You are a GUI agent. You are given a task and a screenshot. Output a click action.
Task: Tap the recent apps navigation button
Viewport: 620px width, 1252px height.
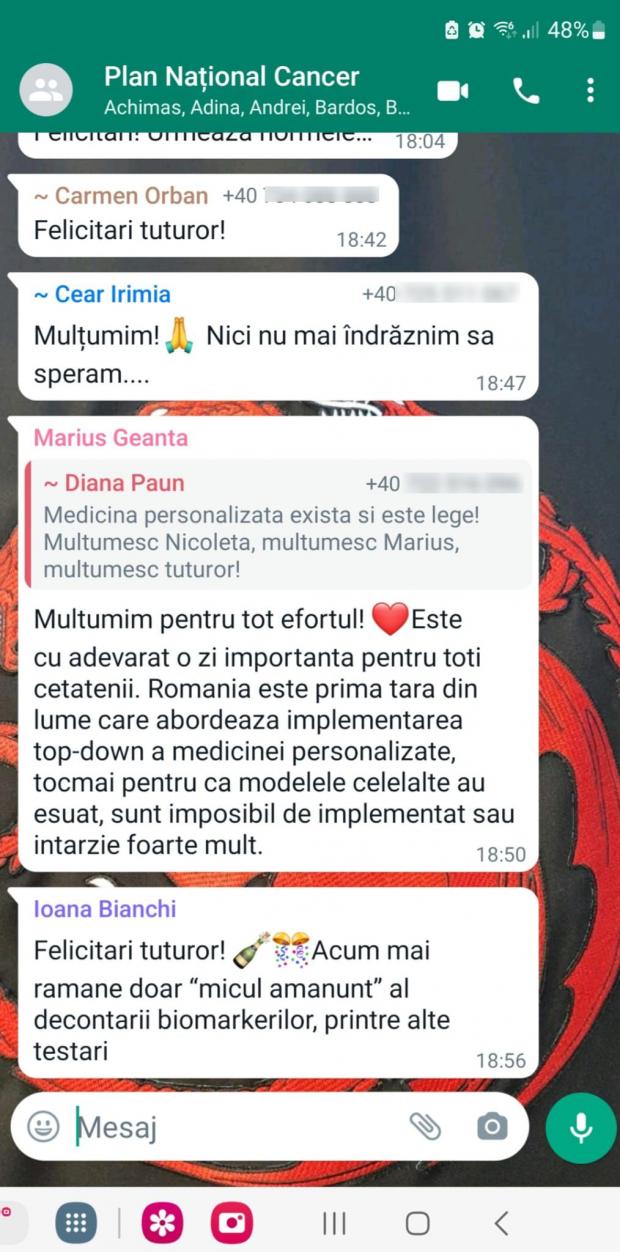[334, 1222]
